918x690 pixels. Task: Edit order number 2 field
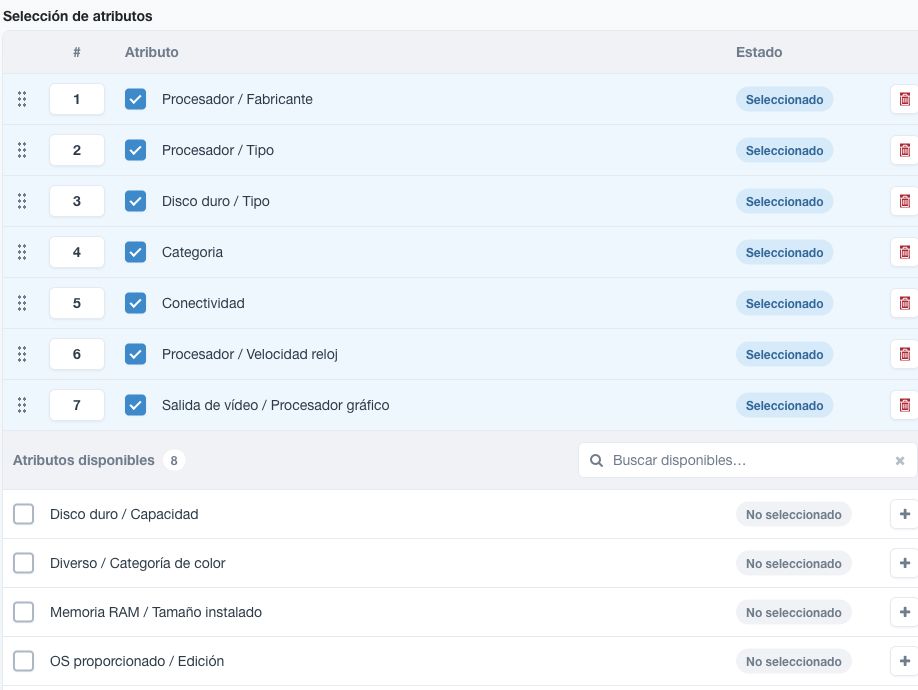pyautogui.click(x=77, y=150)
